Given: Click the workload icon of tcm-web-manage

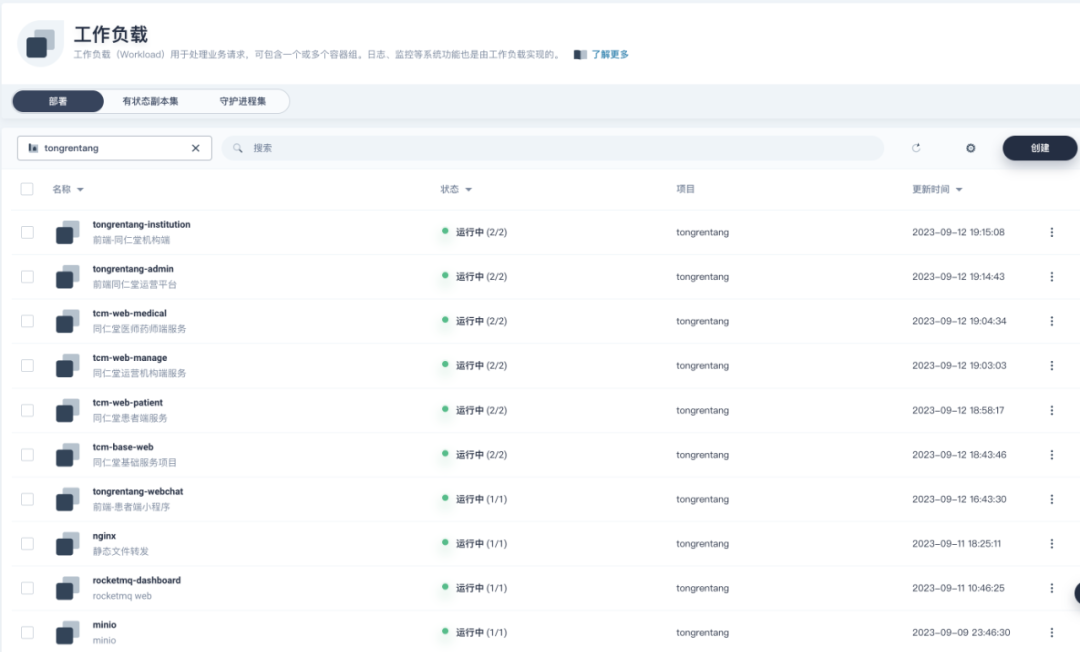Looking at the screenshot, I should [68, 366].
